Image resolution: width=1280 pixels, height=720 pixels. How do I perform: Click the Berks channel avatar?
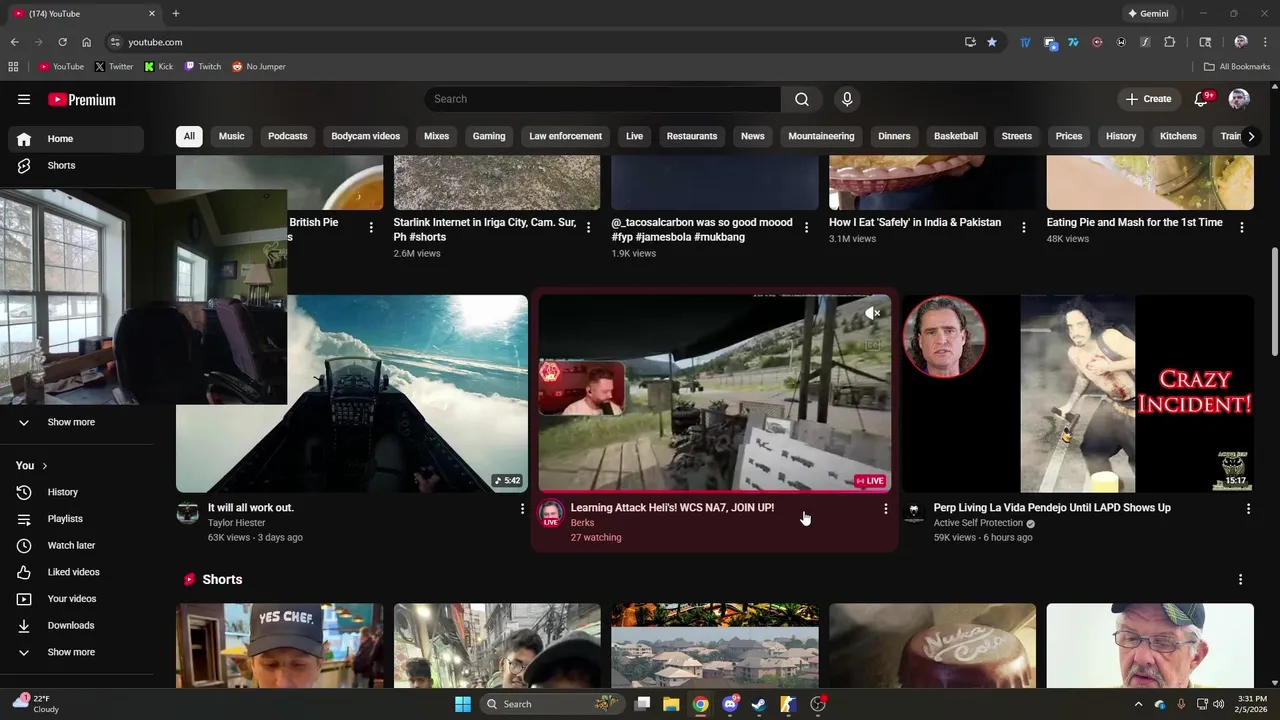click(551, 515)
